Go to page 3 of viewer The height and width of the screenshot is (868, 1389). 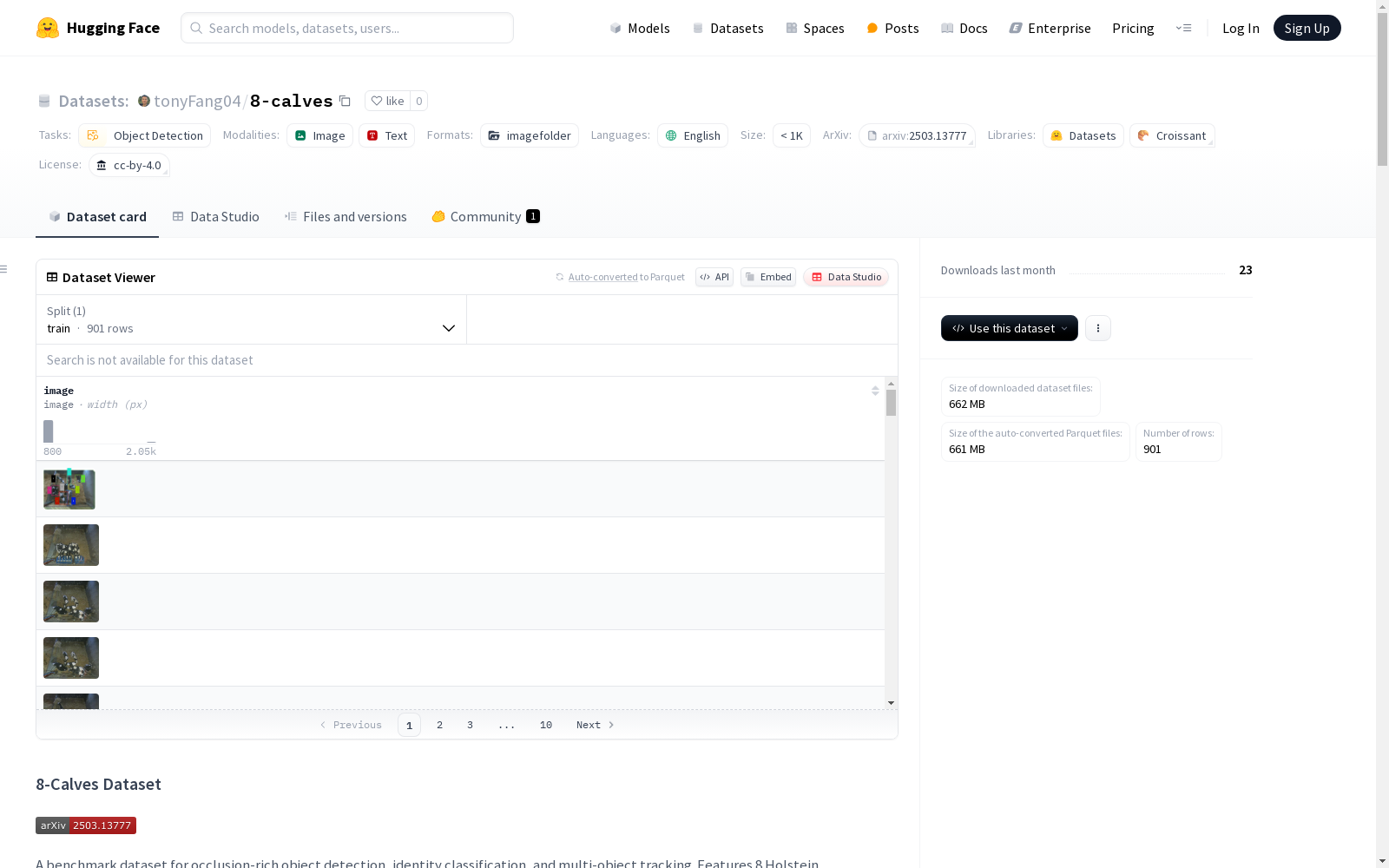[470, 725]
